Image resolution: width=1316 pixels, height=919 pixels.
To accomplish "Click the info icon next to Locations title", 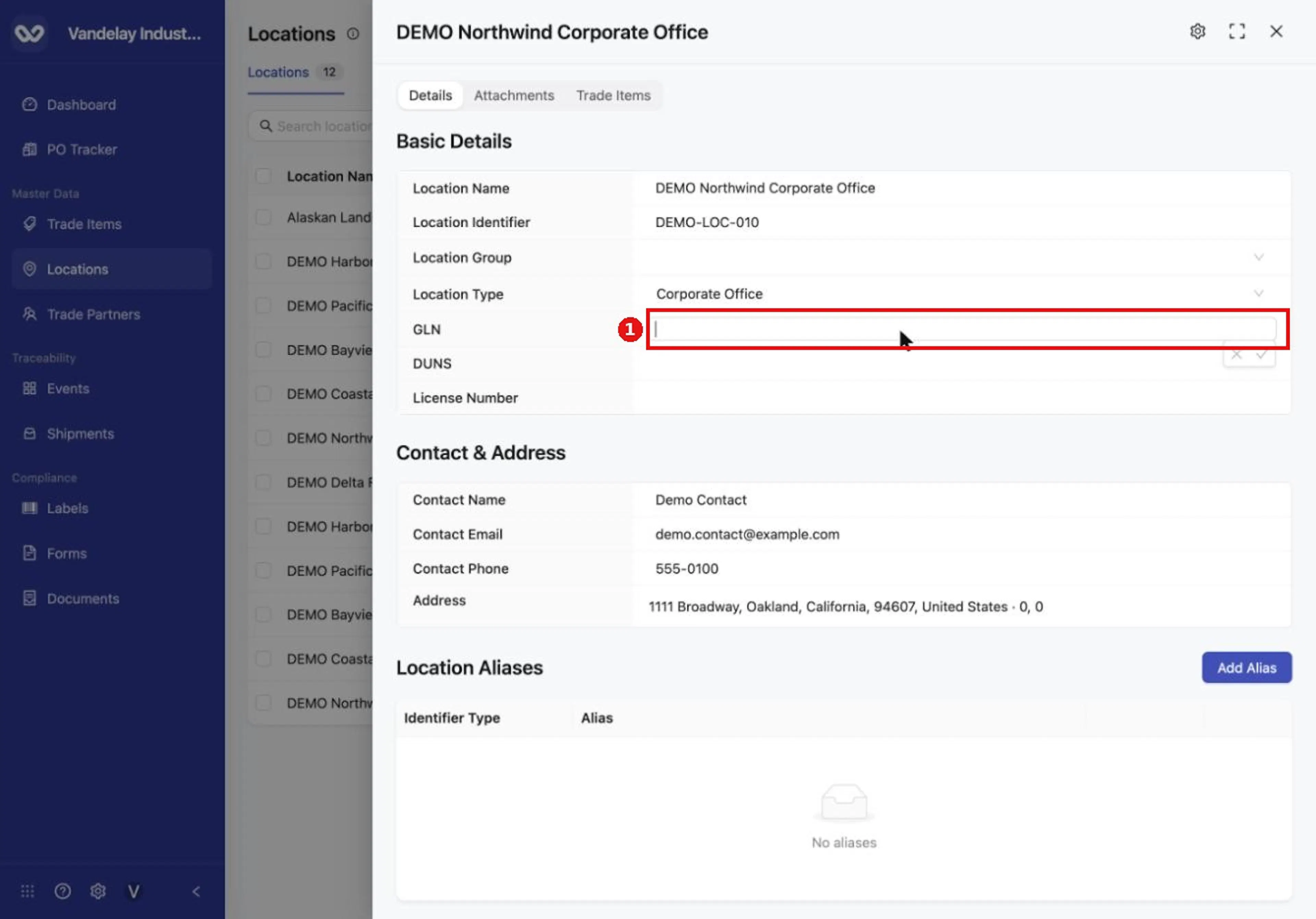I will [x=353, y=34].
